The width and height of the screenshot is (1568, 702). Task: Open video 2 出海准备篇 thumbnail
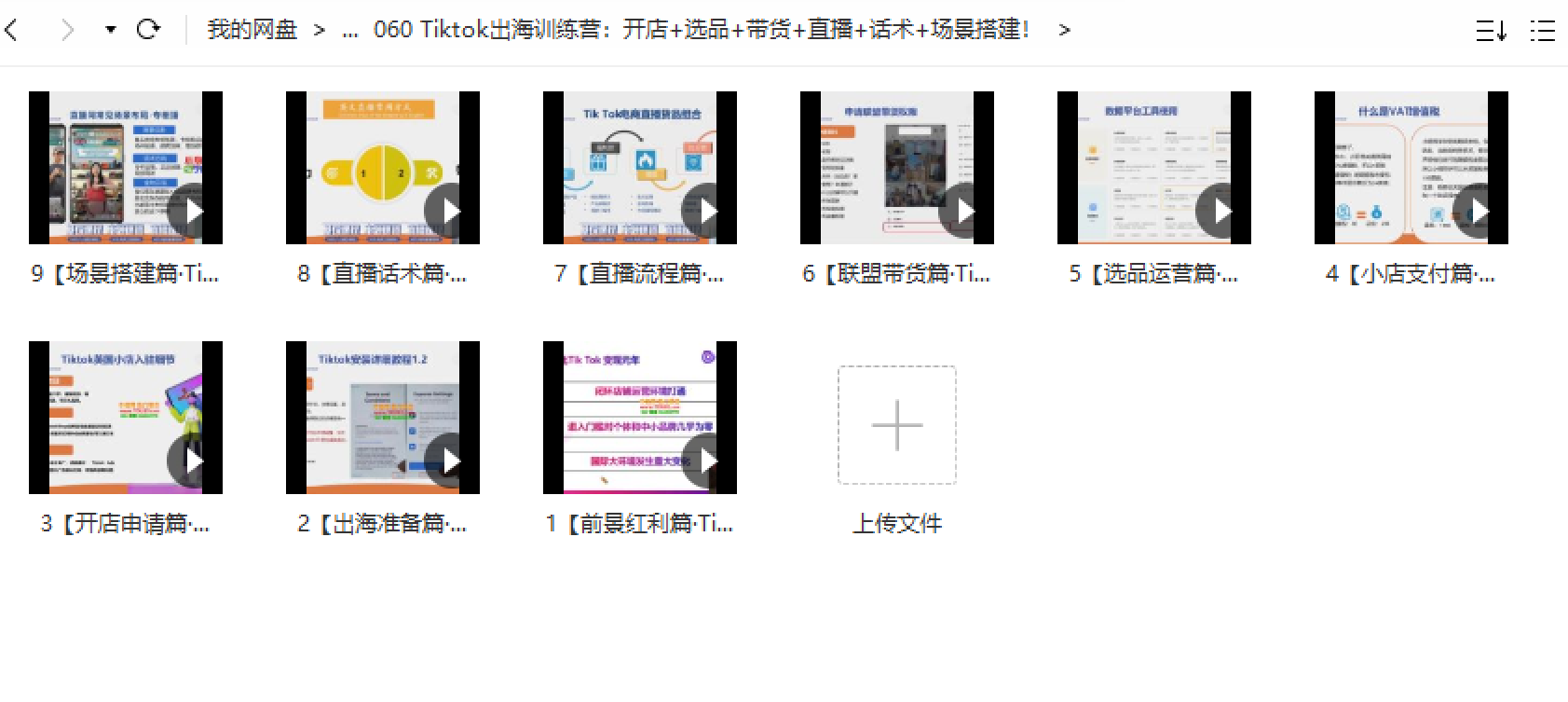[x=383, y=418]
